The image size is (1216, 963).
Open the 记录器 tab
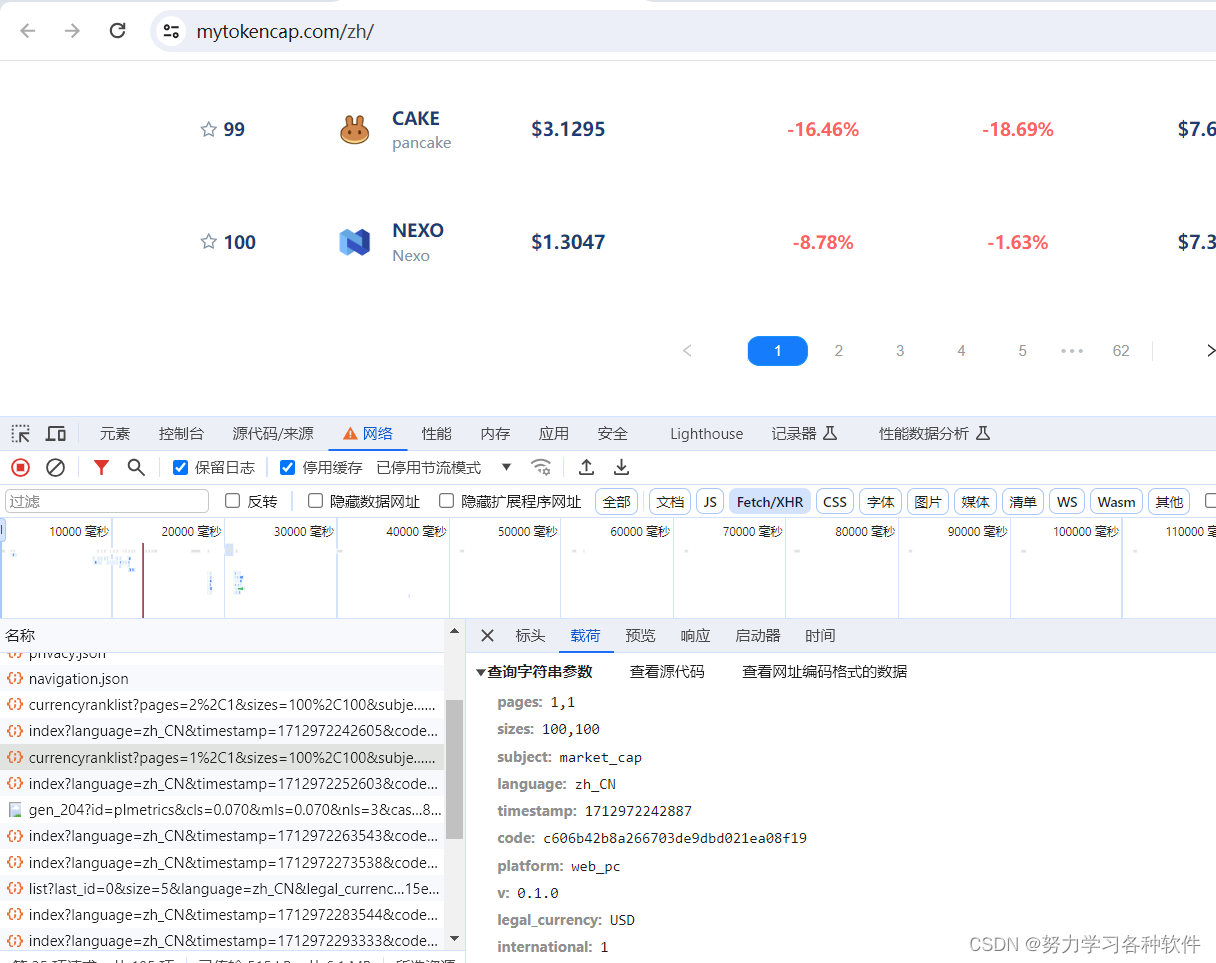(x=804, y=434)
